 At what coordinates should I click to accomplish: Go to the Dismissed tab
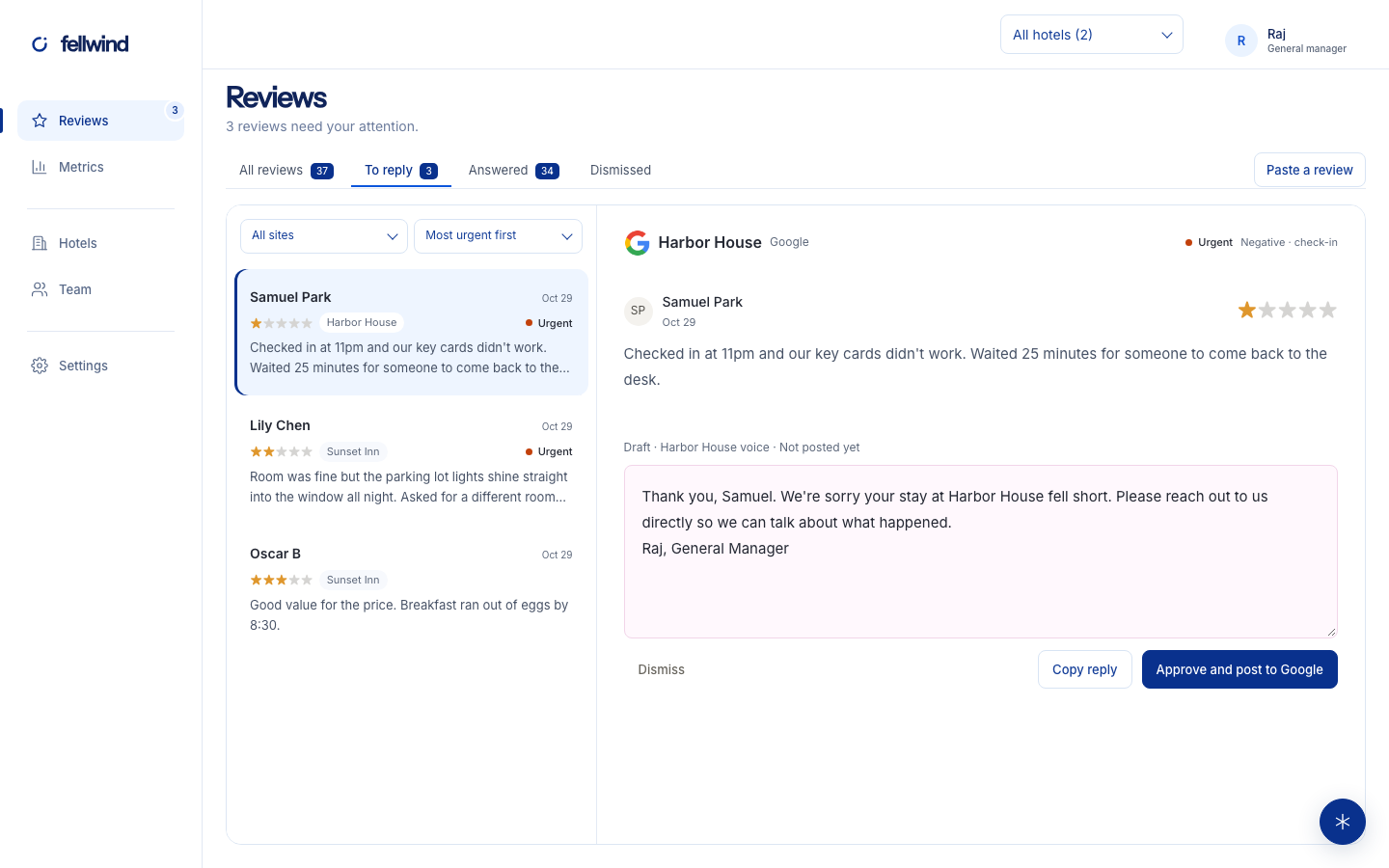click(x=620, y=171)
